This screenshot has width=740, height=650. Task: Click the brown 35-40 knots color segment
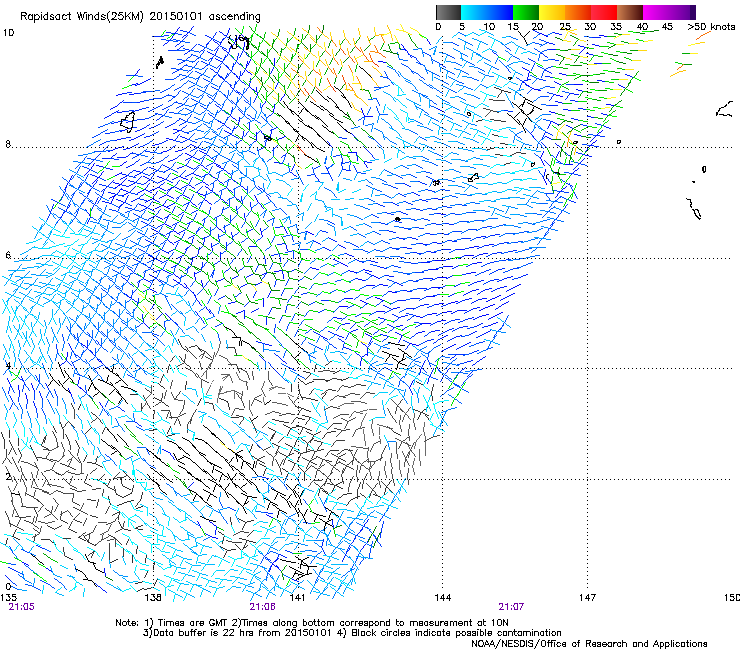click(630, 12)
